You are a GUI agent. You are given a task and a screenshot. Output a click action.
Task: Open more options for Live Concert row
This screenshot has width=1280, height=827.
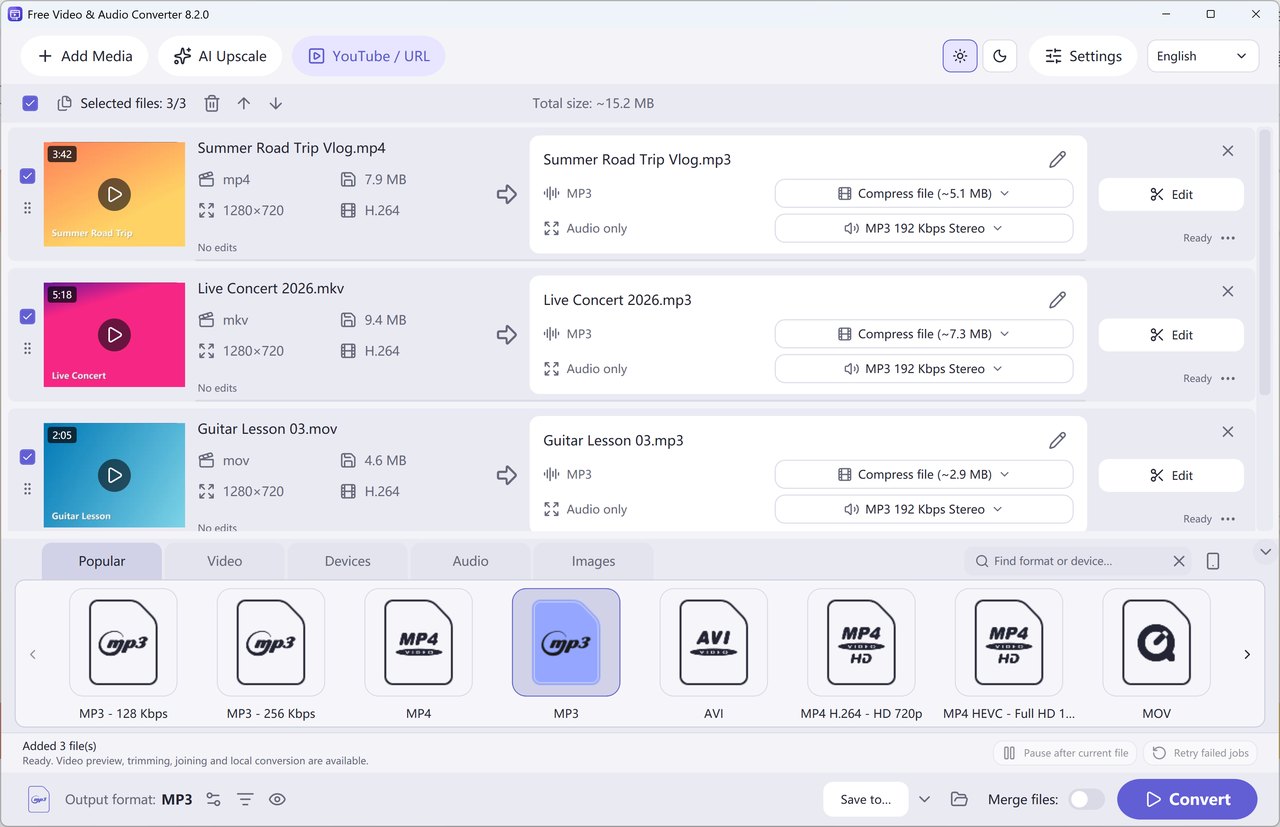[1228, 379]
